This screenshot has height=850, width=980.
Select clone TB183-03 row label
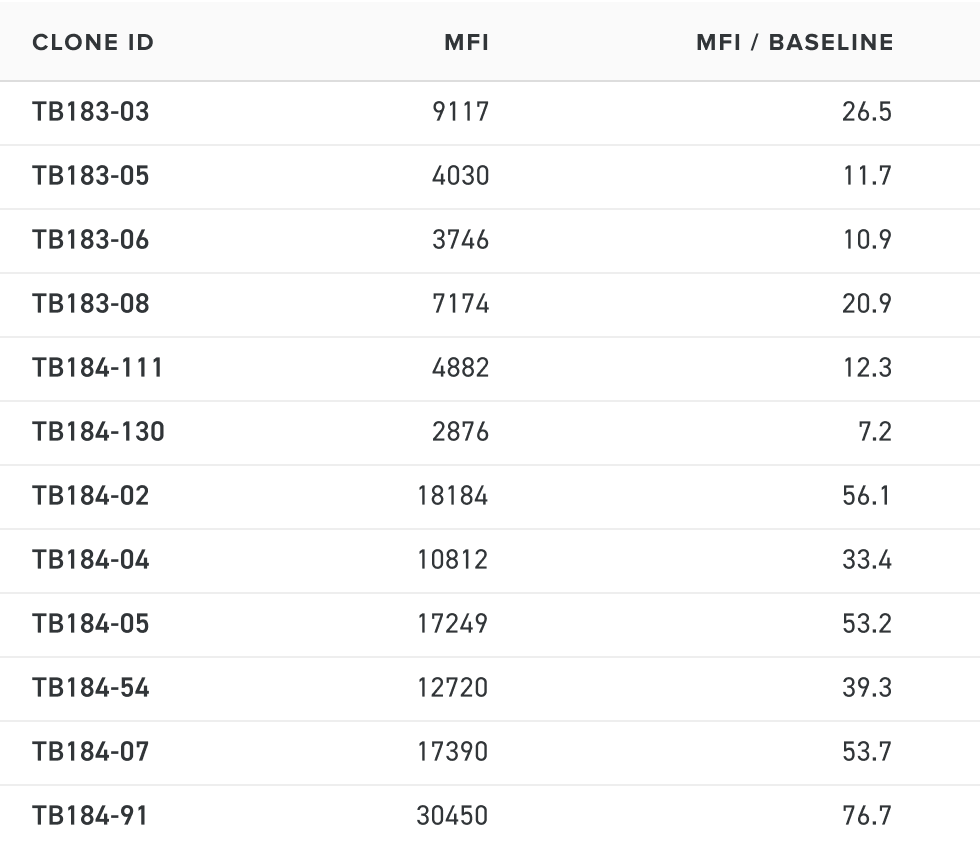[90, 111]
